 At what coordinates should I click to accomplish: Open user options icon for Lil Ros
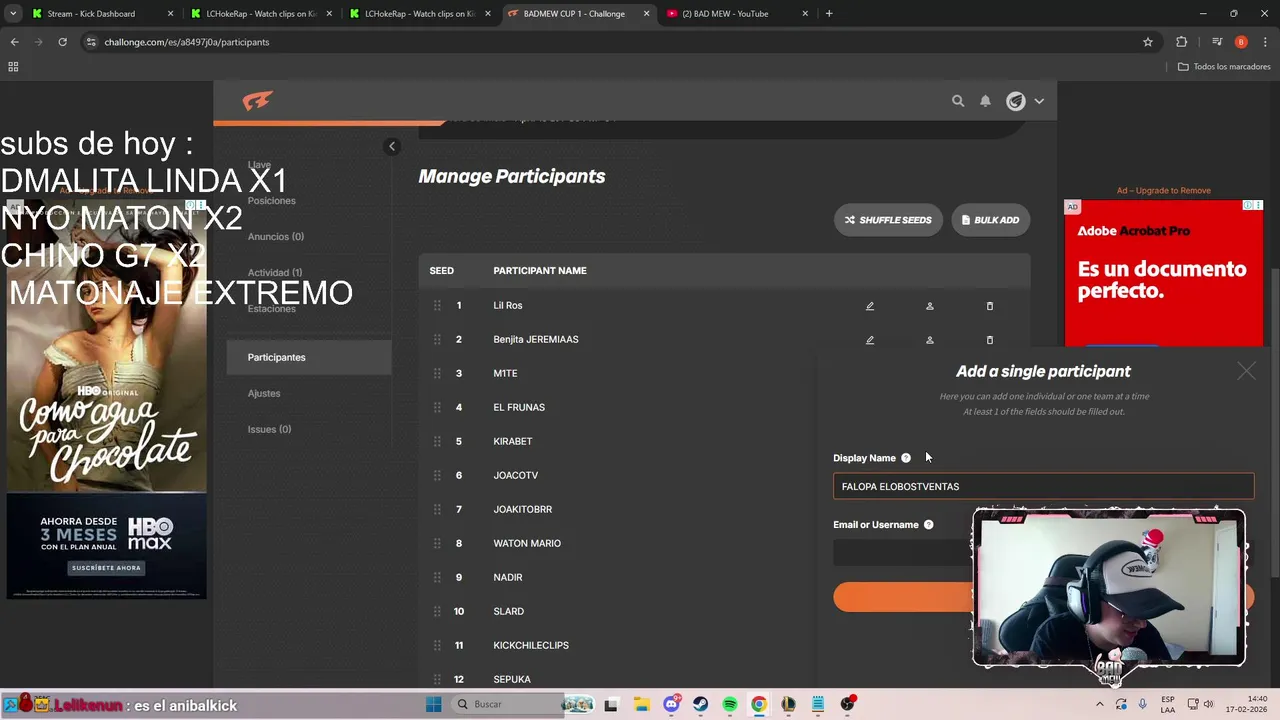(x=930, y=306)
